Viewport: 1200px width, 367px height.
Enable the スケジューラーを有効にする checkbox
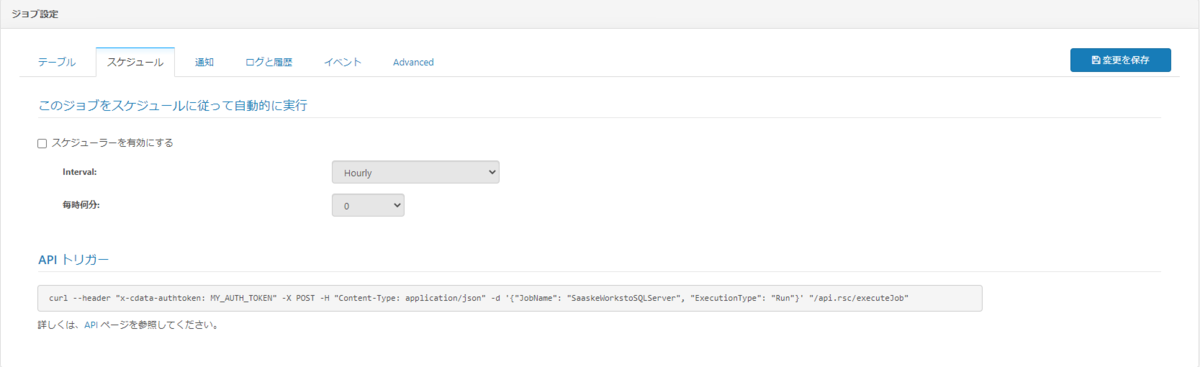[x=42, y=143]
